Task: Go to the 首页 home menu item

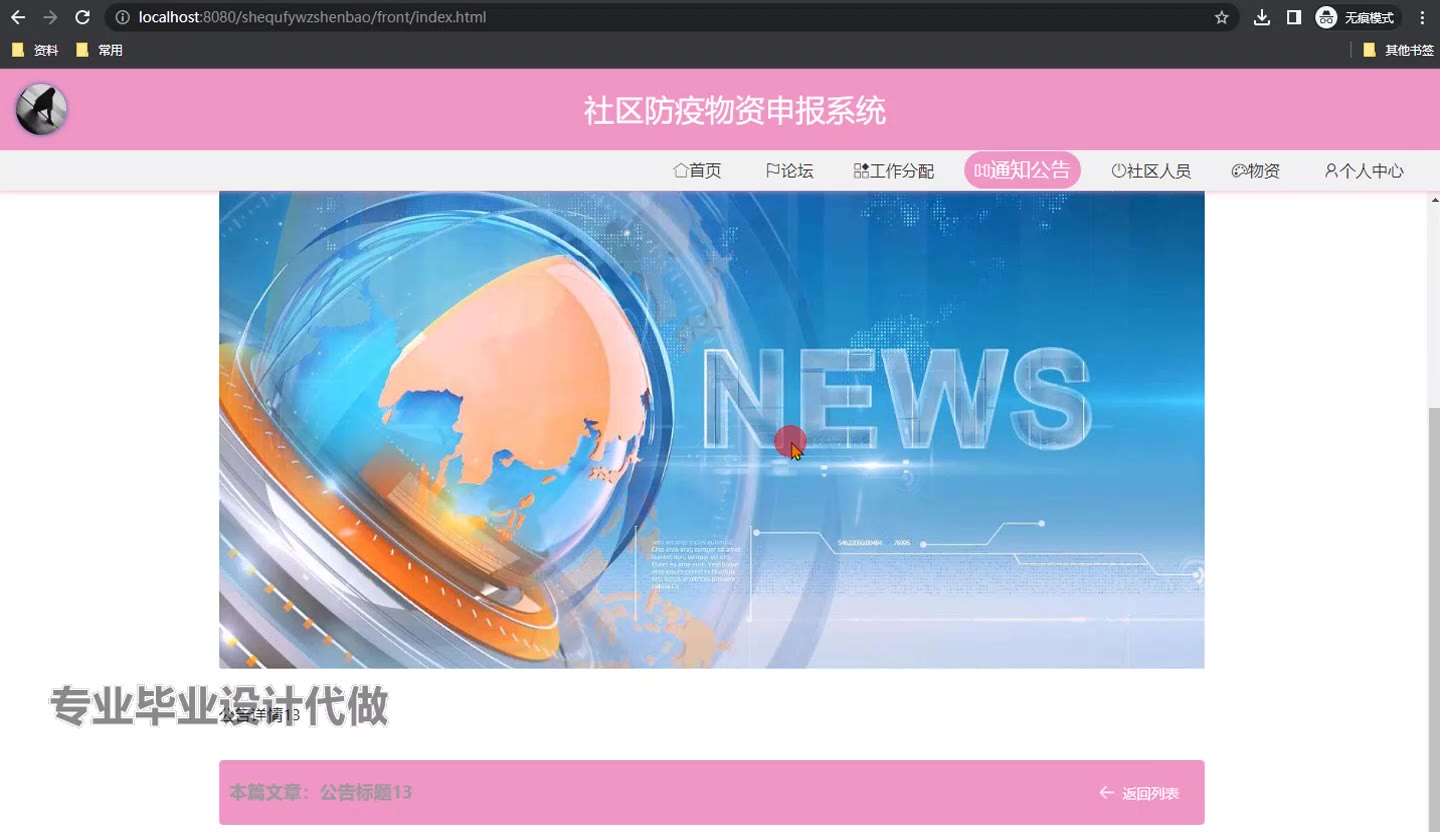Action: 697,171
